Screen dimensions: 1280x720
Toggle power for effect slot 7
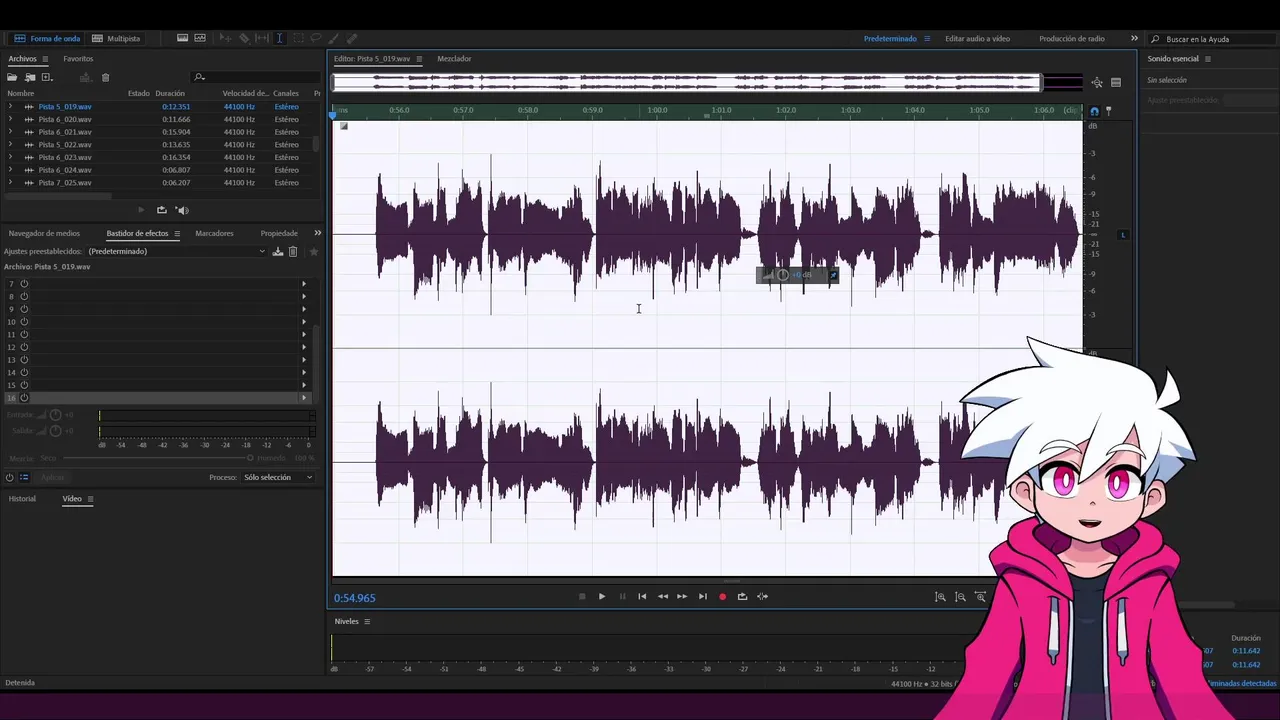[x=24, y=284]
